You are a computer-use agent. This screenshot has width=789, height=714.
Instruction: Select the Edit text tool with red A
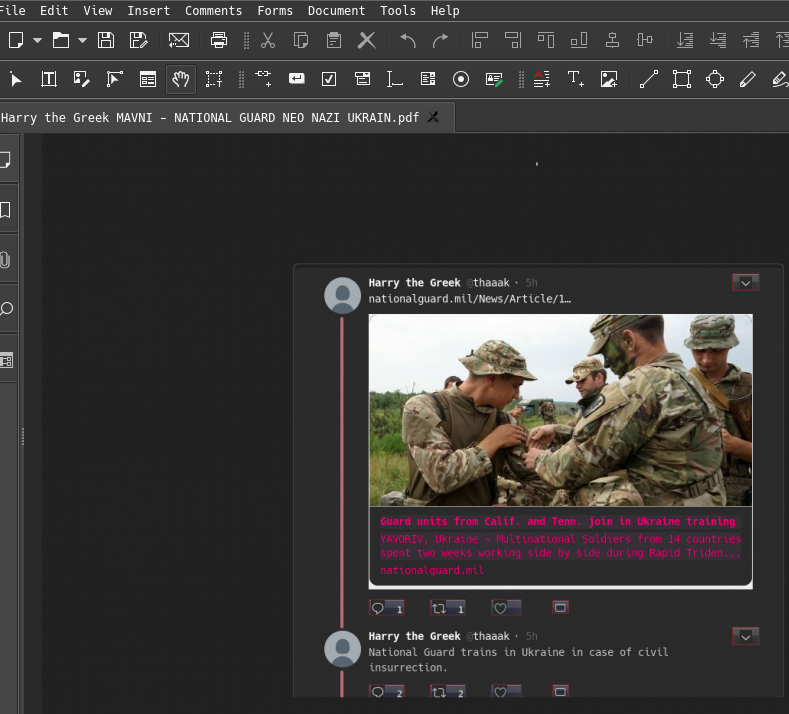point(541,79)
